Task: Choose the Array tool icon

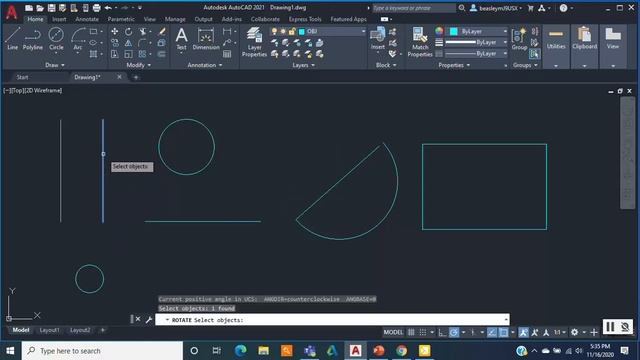Action: [142, 54]
